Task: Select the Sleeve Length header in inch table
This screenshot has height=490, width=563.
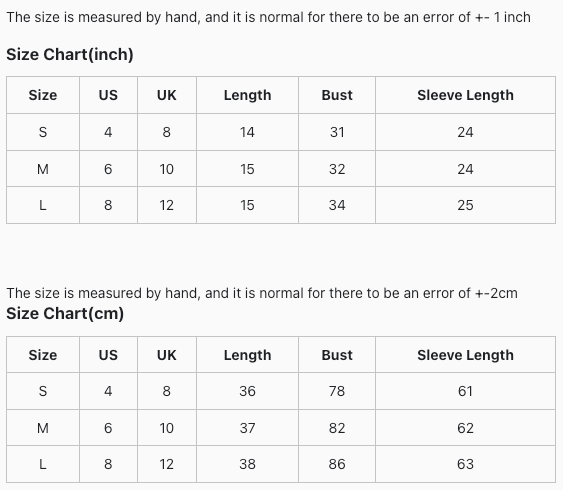Action: (x=465, y=95)
